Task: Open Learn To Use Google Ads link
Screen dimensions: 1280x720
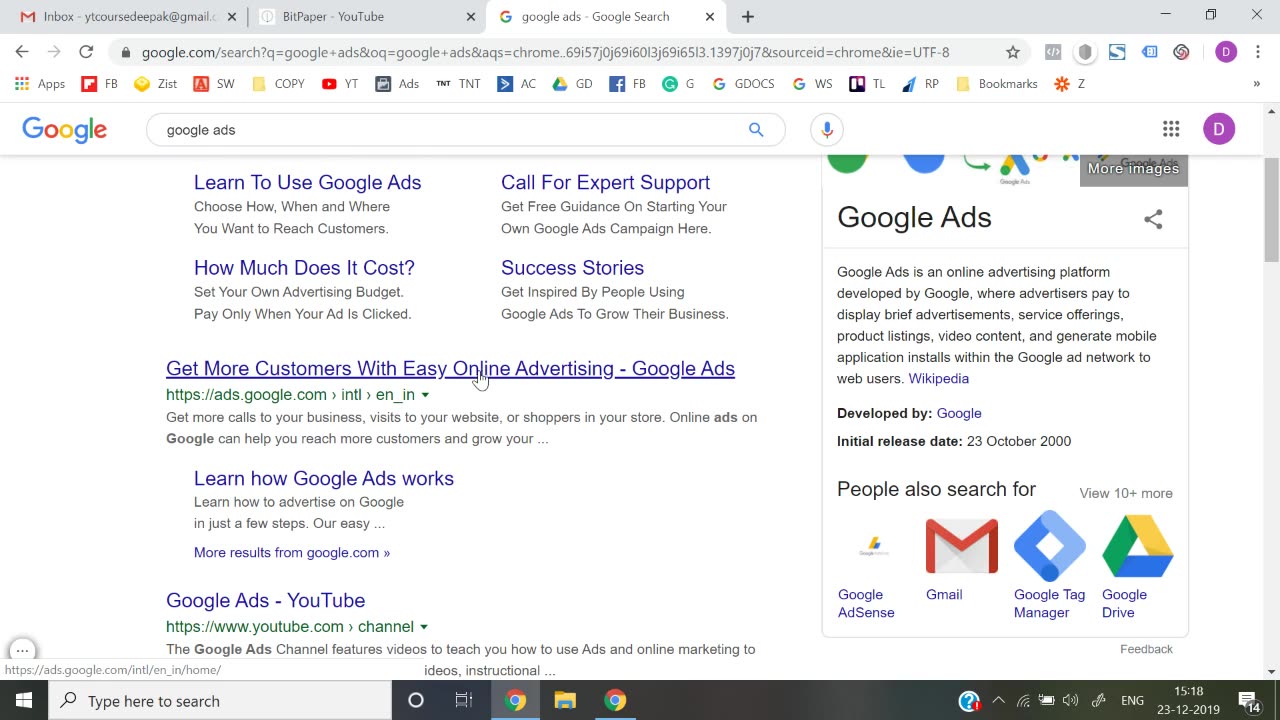Action: point(307,183)
